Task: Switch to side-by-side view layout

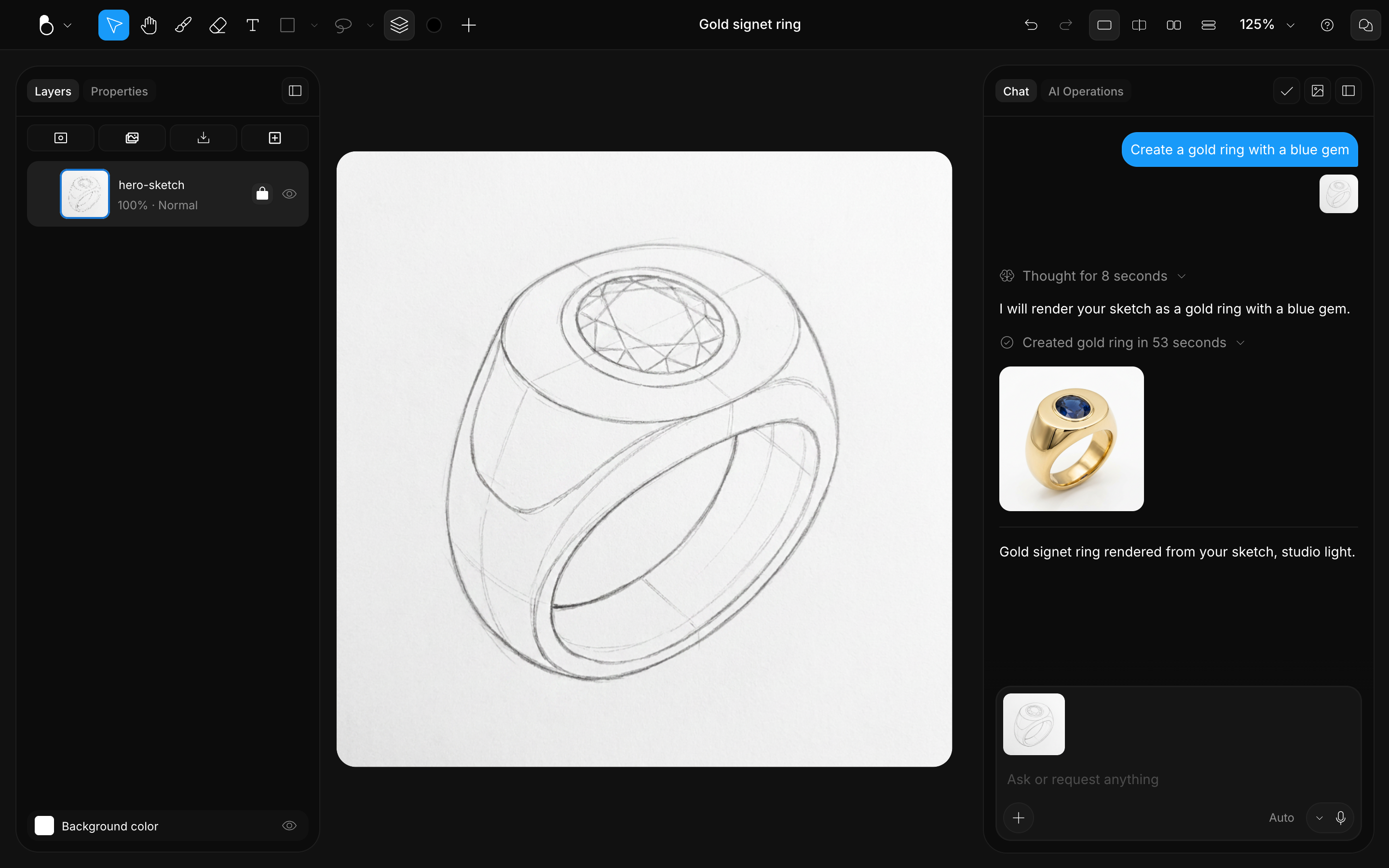Action: click(x=1174, y=25)
